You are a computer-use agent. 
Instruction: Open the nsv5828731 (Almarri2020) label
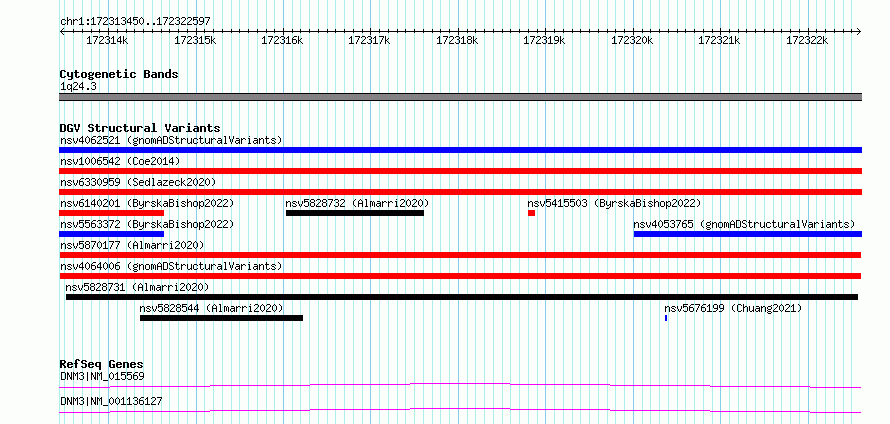137,287
